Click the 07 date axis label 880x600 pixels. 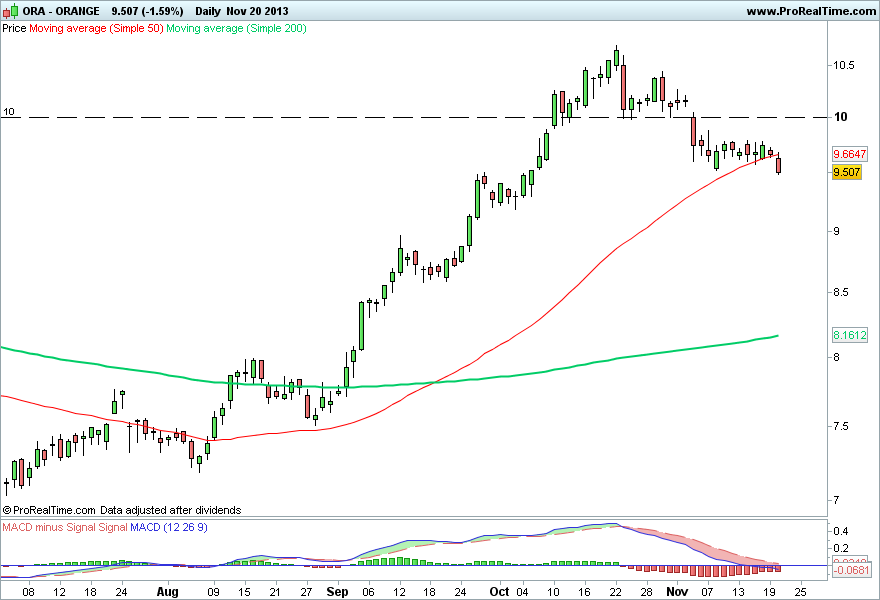707,592
